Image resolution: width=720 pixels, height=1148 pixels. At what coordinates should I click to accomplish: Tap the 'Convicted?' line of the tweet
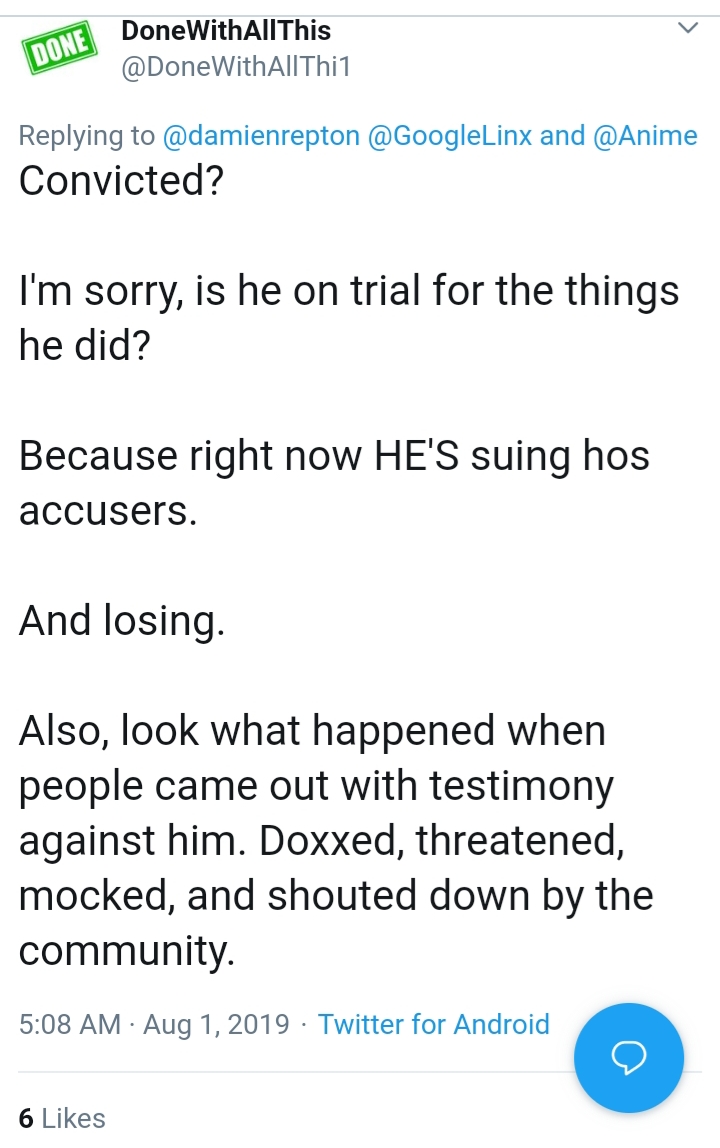click(121, 181)
